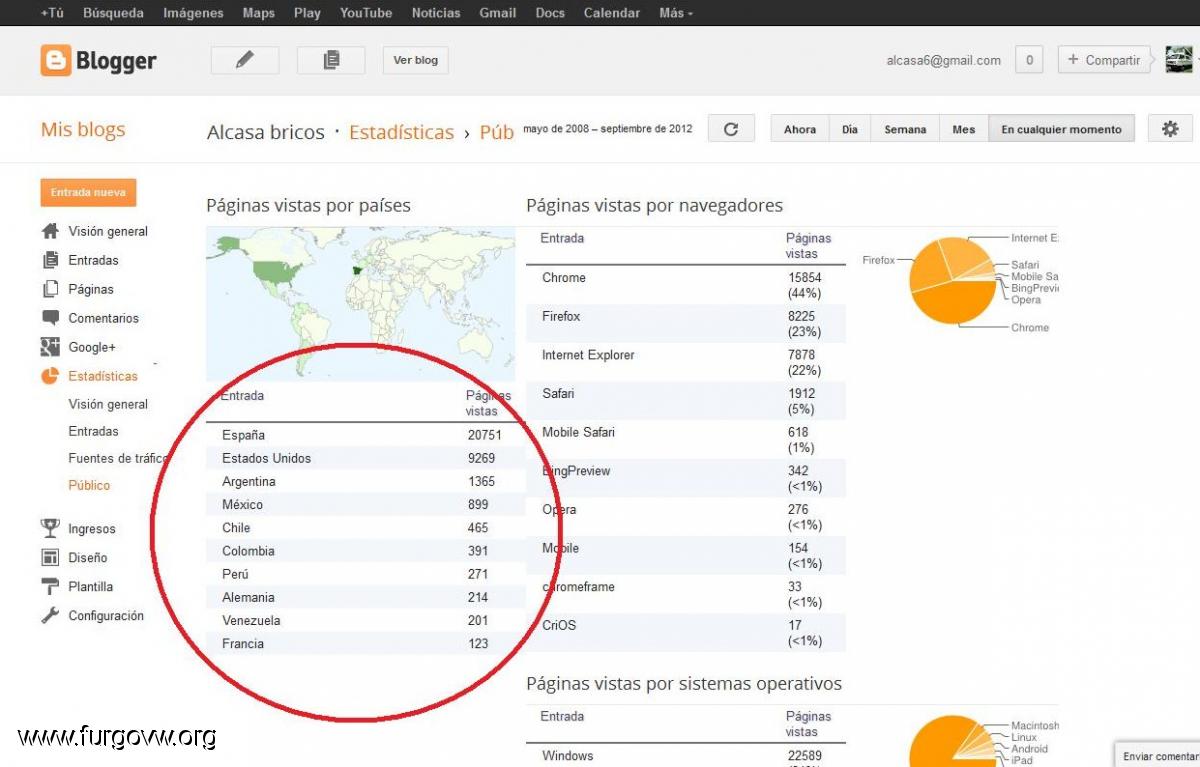Screen dimensions: 1200x767
Task: Click the Internet Explorer browser row
Action: tap(686, 362)
